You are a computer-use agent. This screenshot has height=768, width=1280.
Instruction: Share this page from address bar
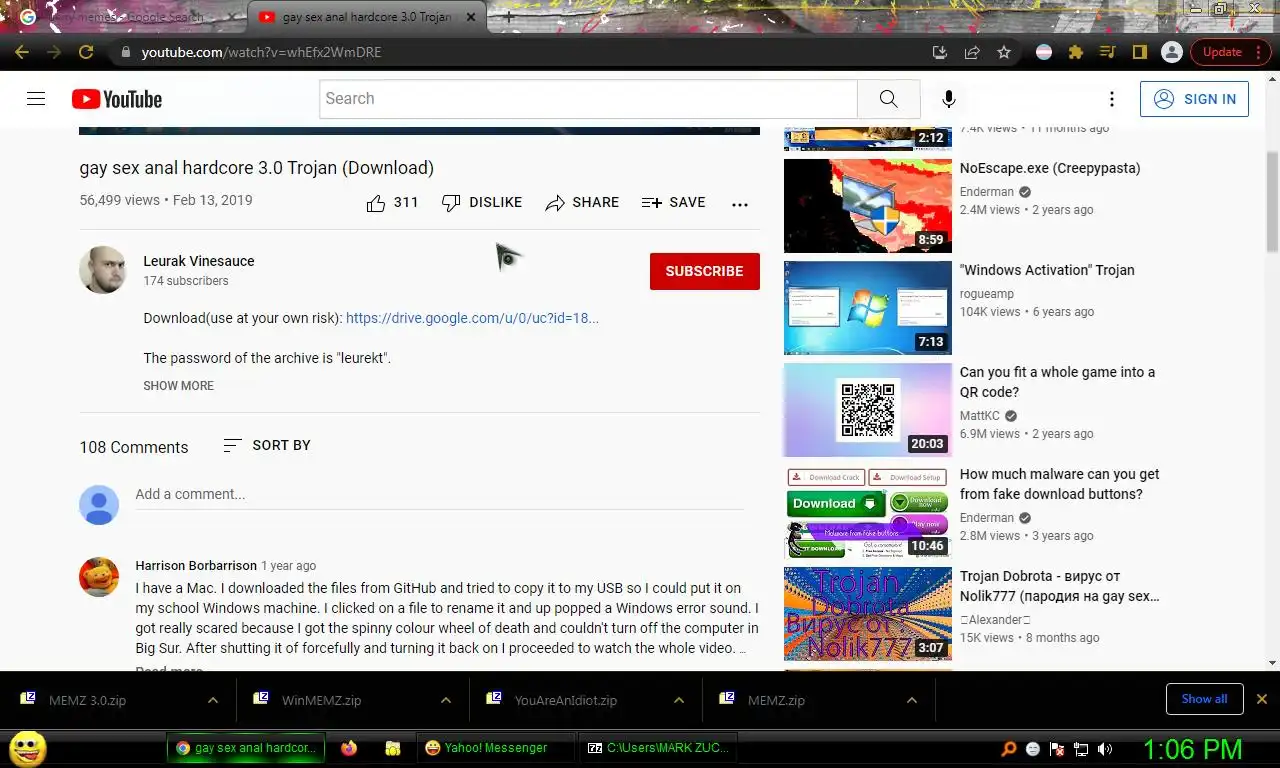tap(972, 52)
